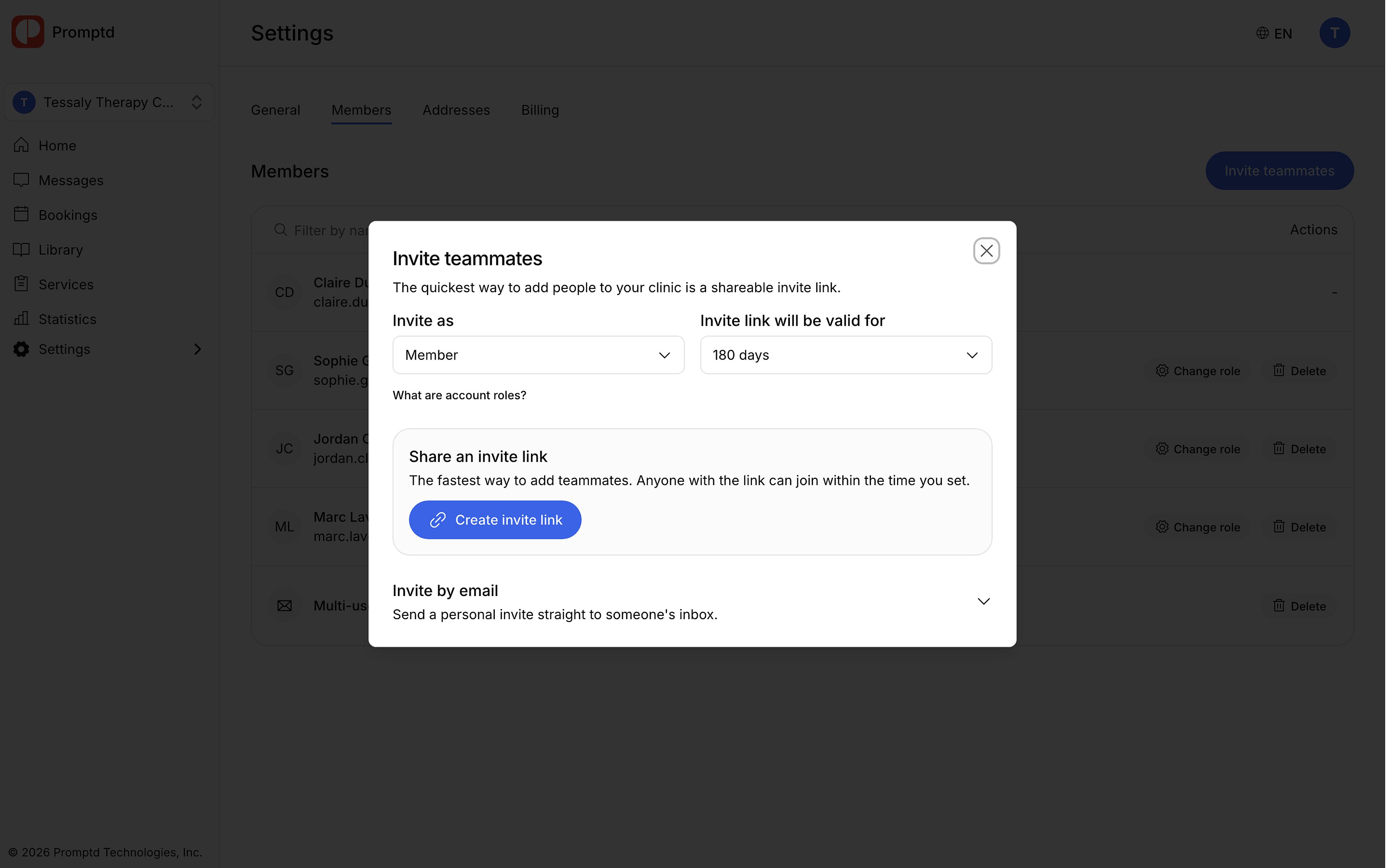Screen dimensions: 1389x868
Task: Switch to the General tab
Action: [276, 110]
